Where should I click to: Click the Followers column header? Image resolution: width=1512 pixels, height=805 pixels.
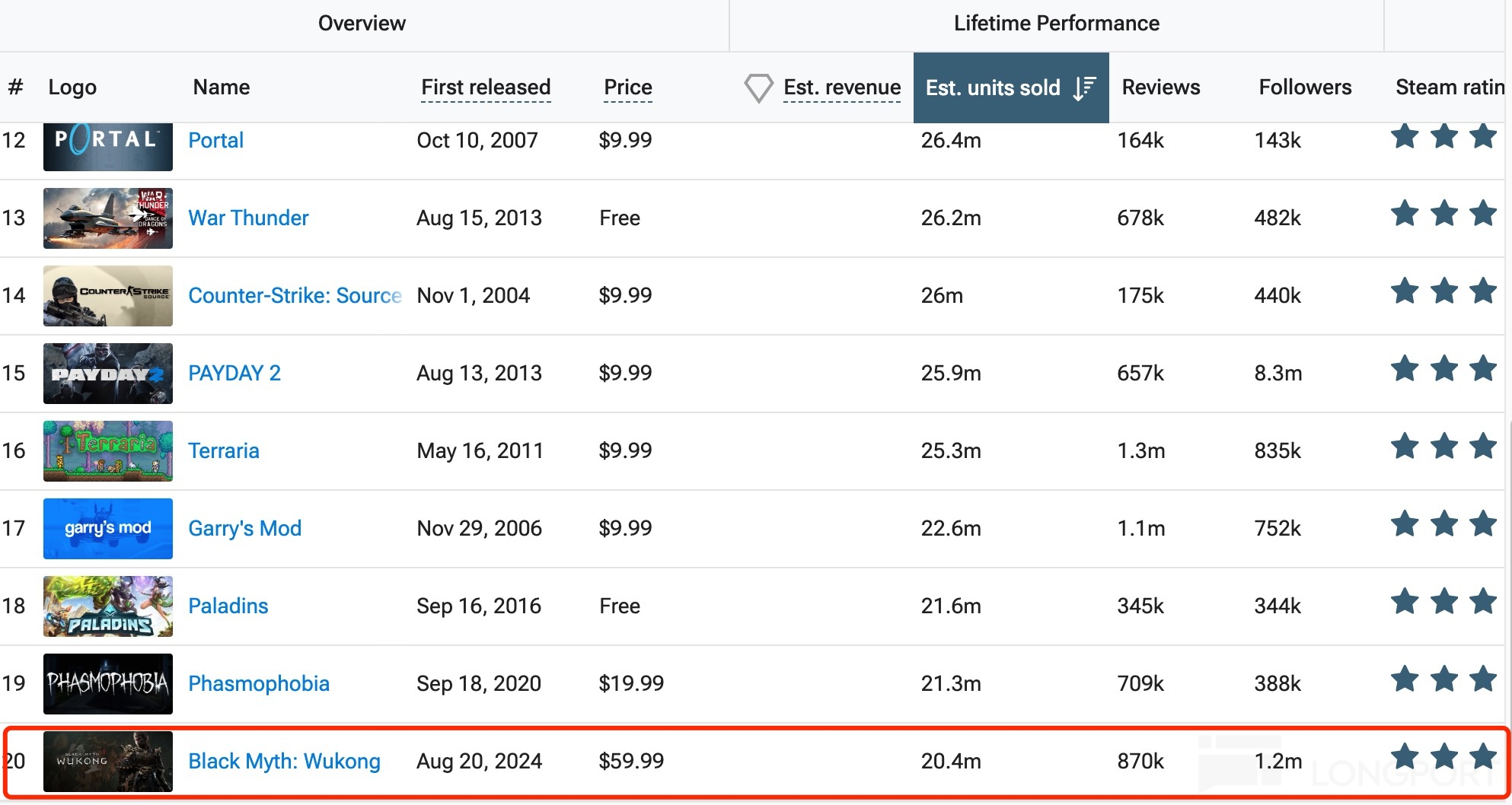point(1305,87)
